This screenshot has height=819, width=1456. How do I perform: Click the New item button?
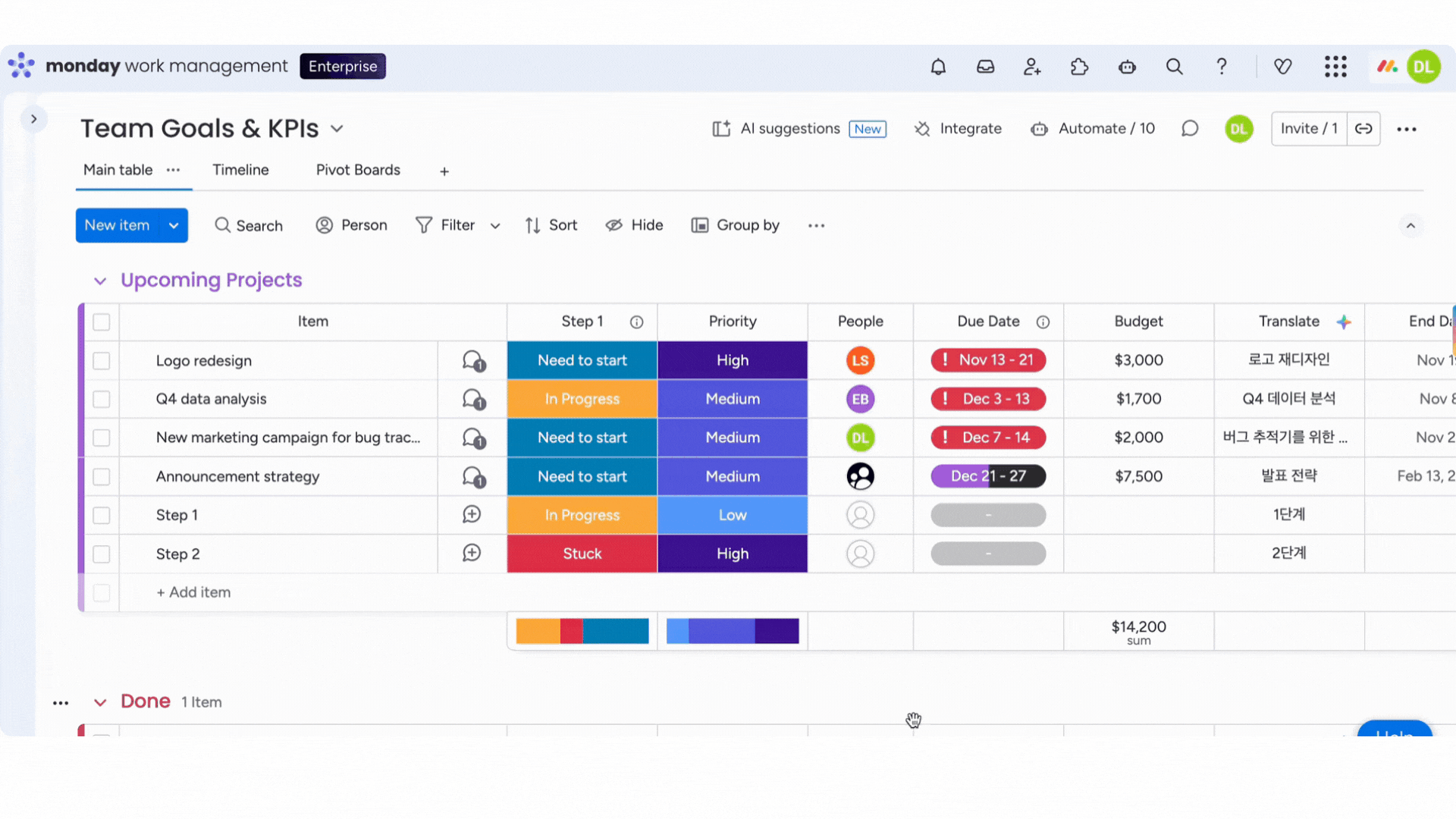coord(118,225)
